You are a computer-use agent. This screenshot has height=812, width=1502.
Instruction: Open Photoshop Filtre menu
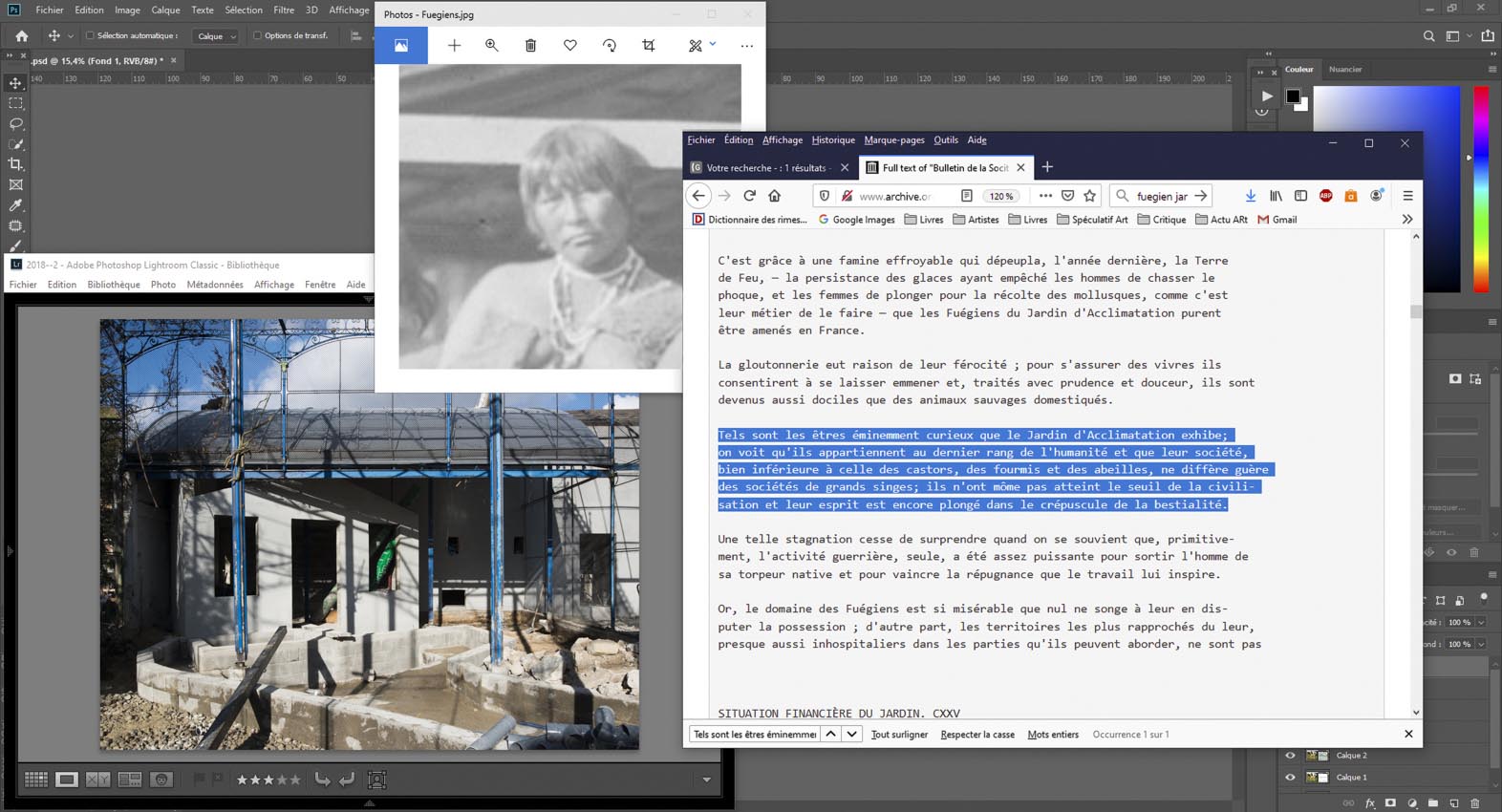[x=284, y=11]
